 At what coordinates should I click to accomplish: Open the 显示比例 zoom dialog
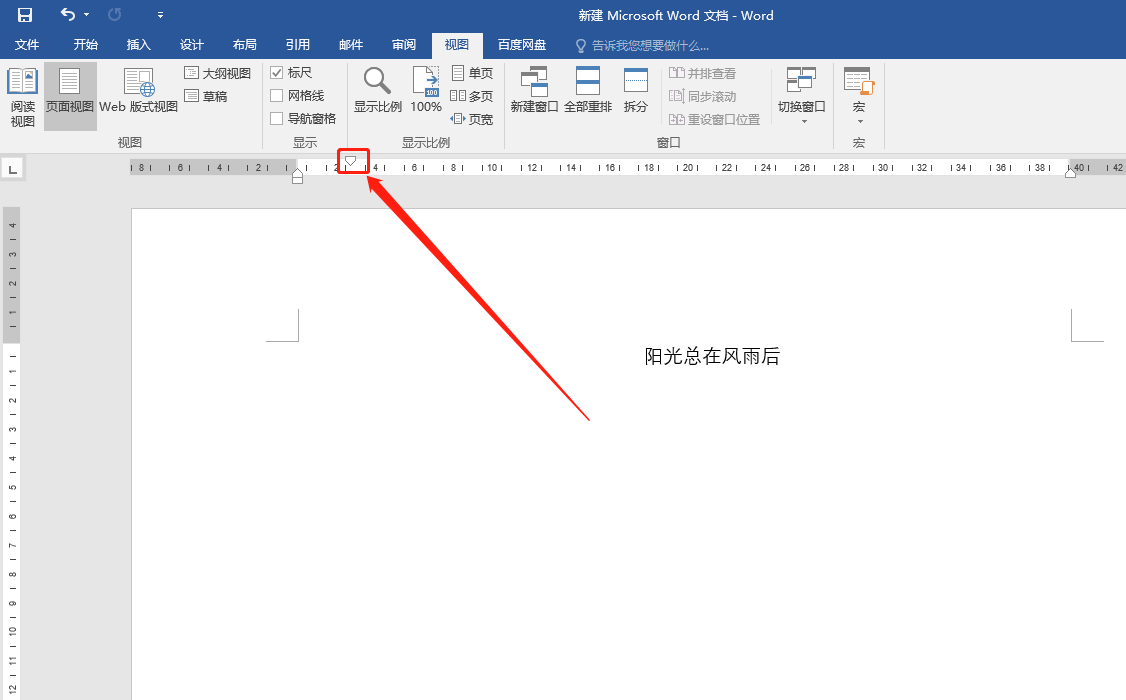coord(377,90)
